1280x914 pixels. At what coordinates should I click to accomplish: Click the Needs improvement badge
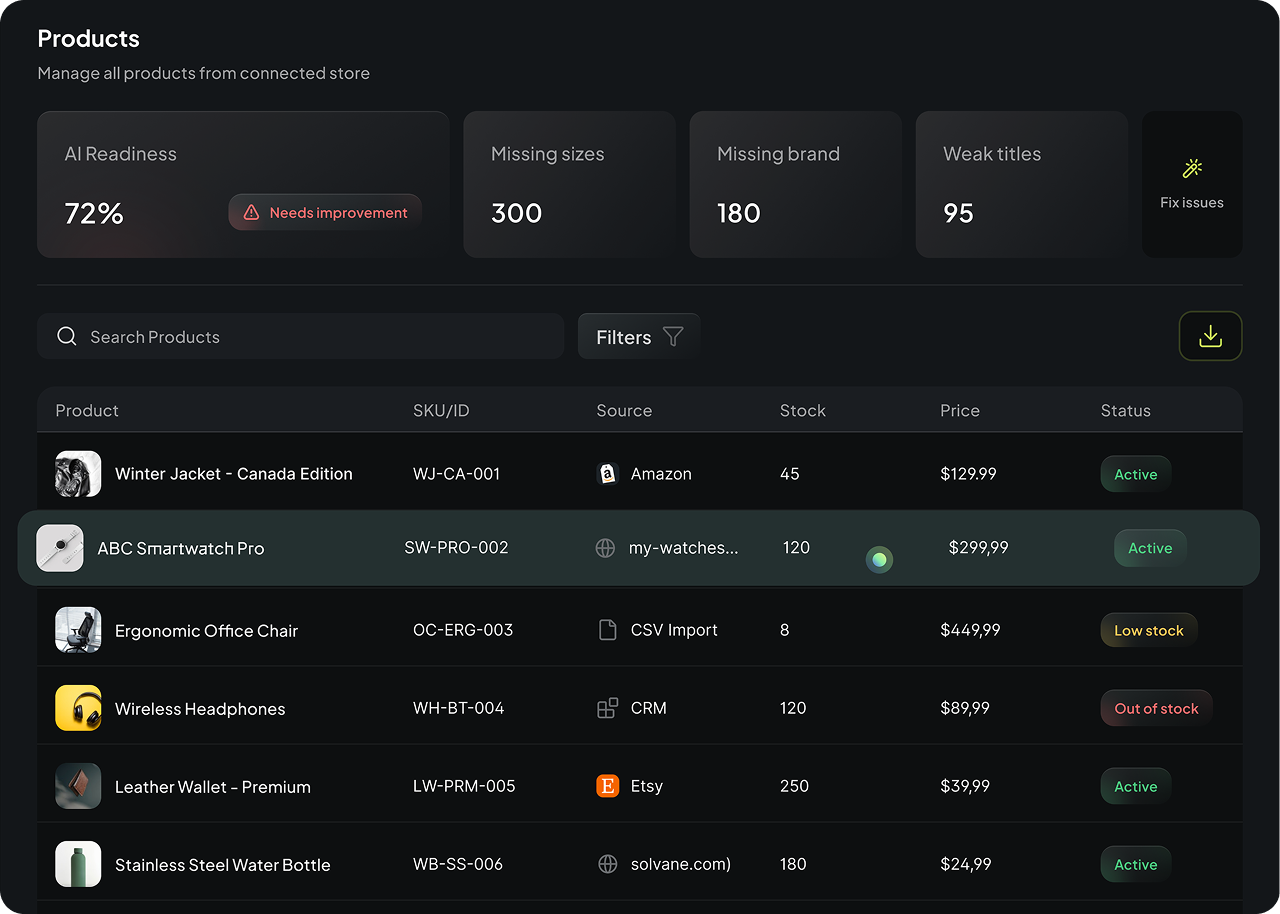[x=324, y=212]
